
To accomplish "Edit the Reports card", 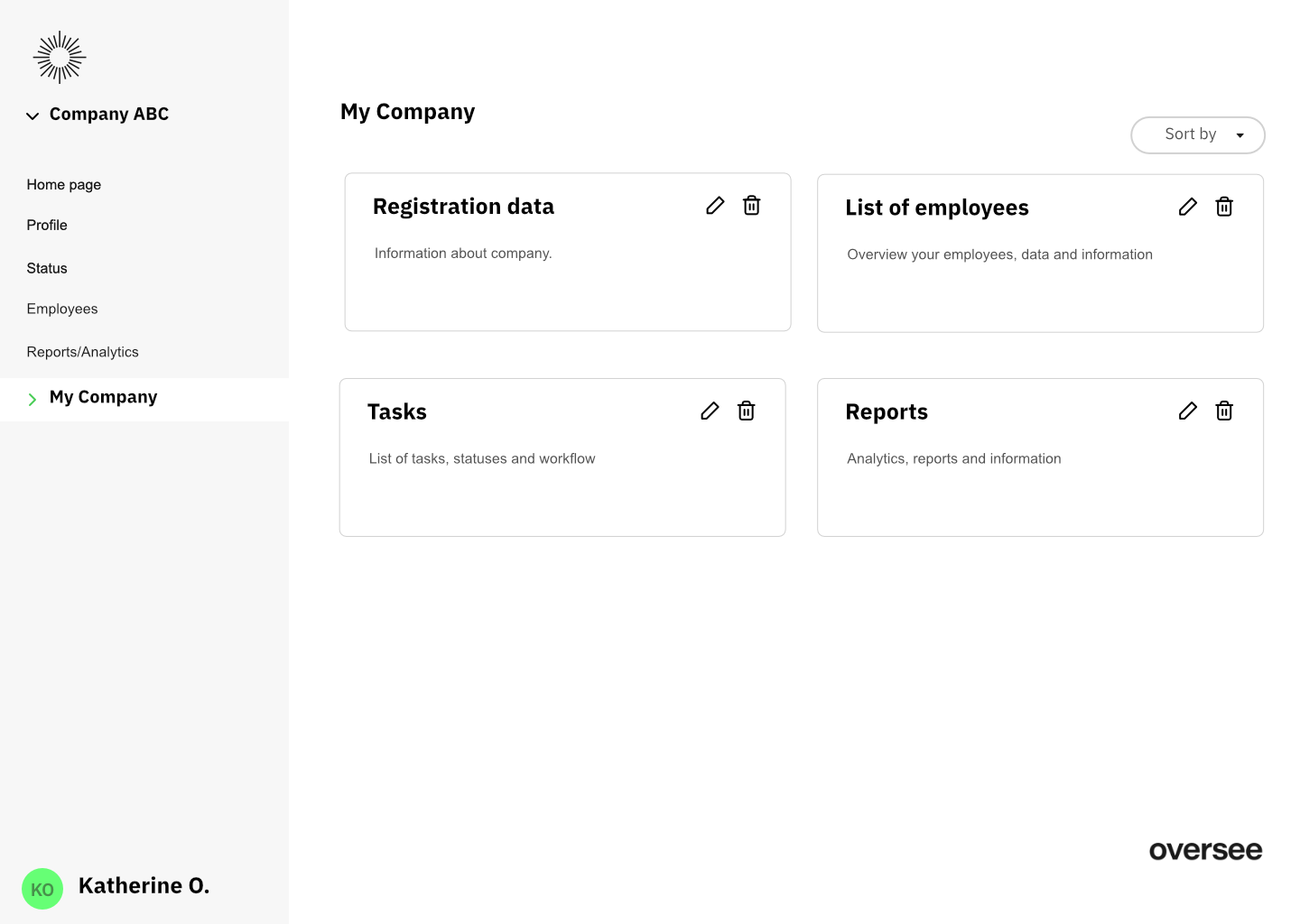I will click(x=1188, y=411).
